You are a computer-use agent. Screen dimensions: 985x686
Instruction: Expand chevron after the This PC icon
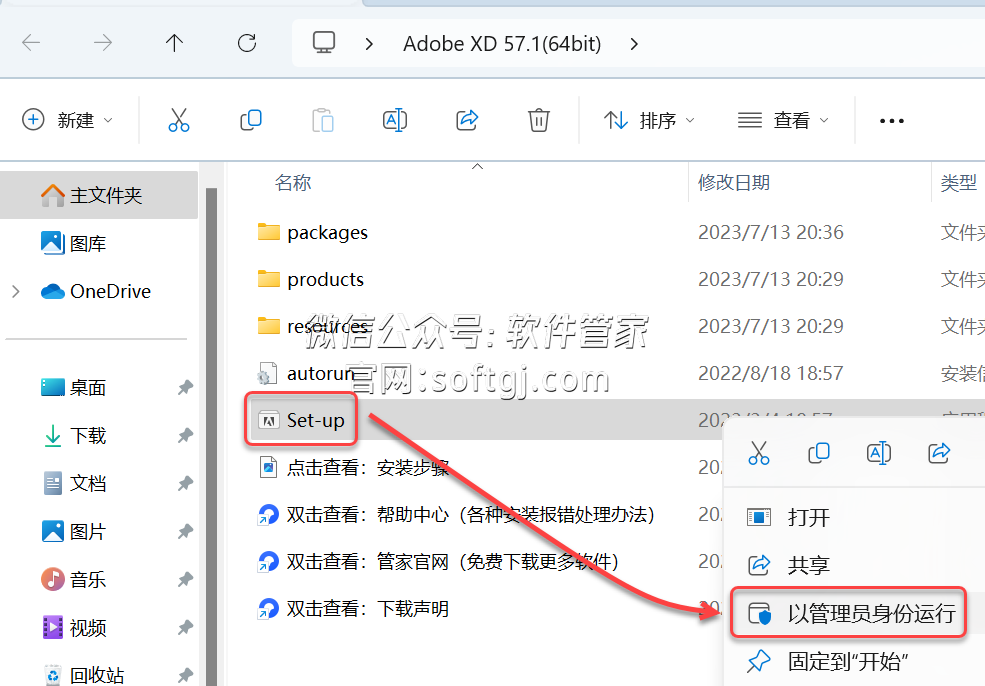[369, 44]
